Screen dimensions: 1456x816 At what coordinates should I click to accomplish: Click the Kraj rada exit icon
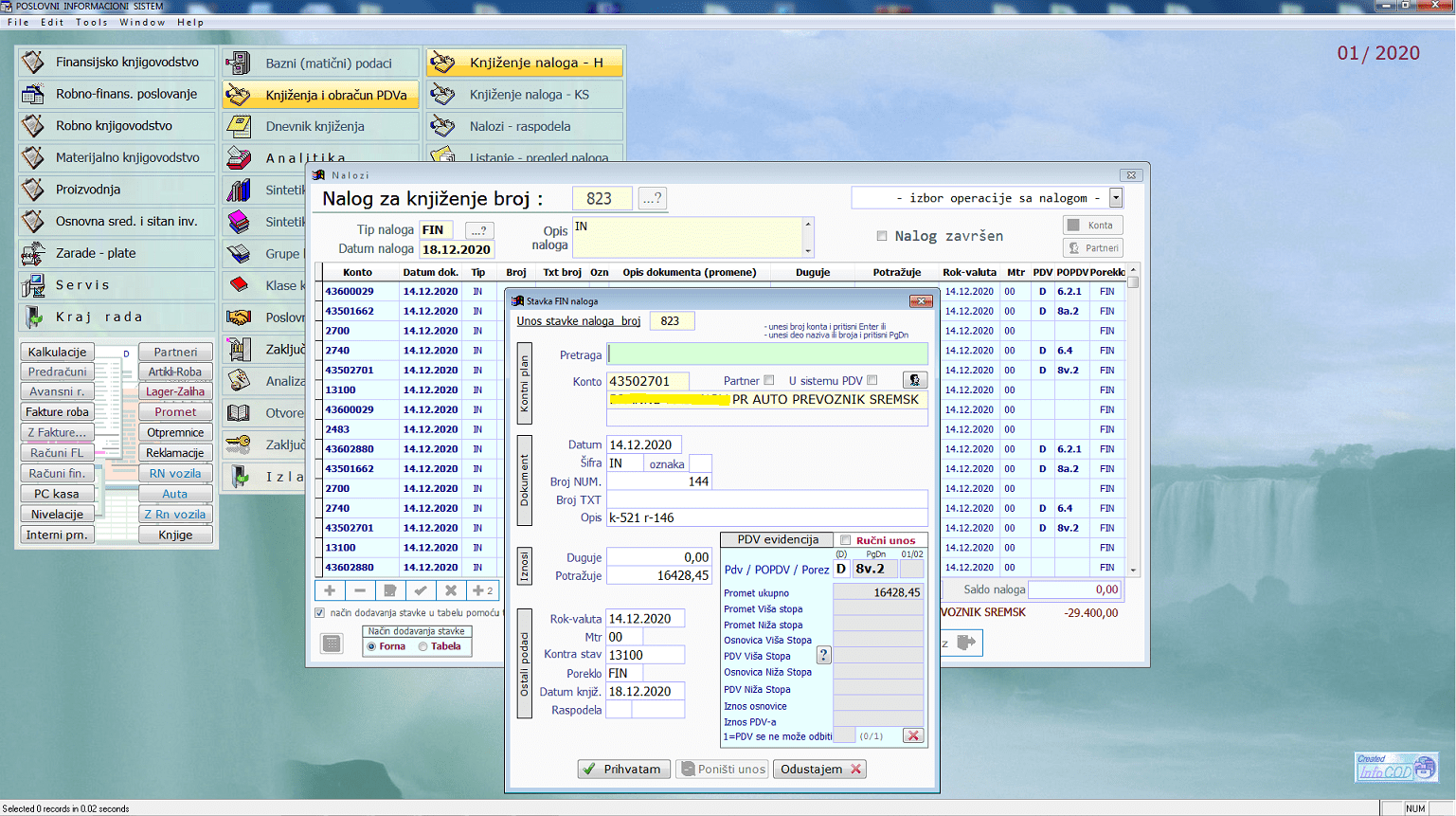tap(33, 317)
